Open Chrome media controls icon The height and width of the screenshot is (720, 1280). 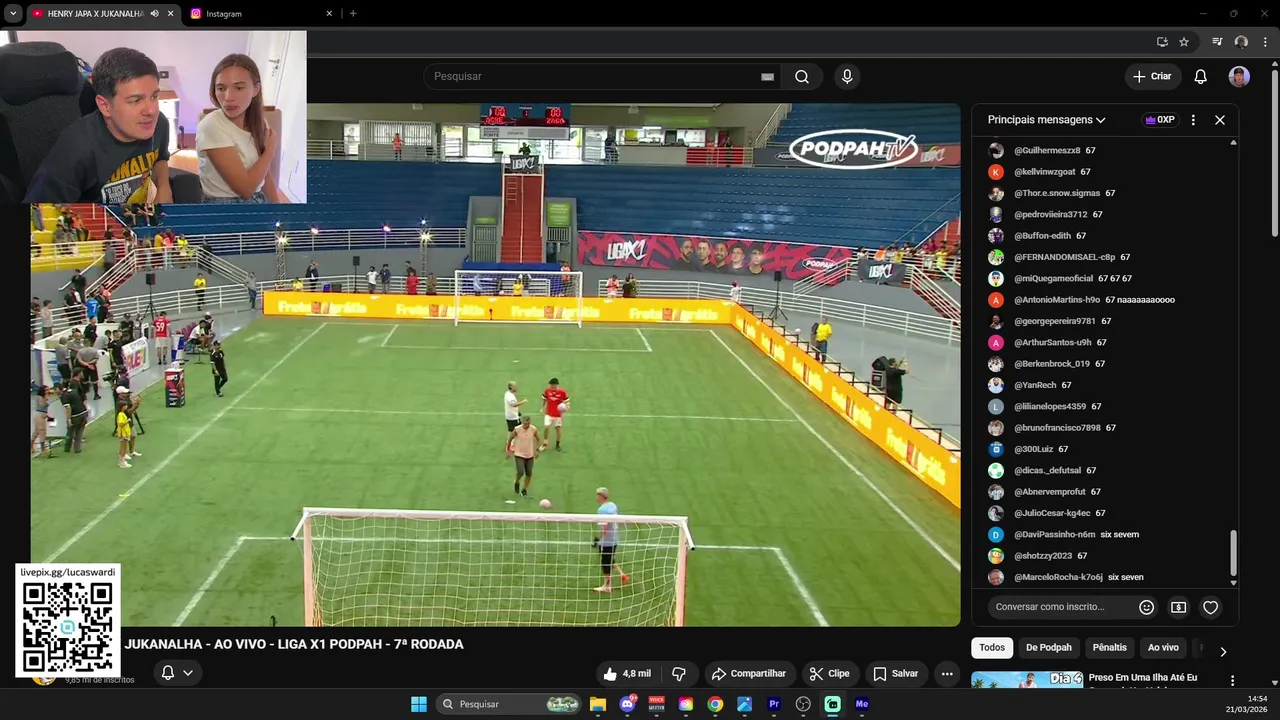1217,42
